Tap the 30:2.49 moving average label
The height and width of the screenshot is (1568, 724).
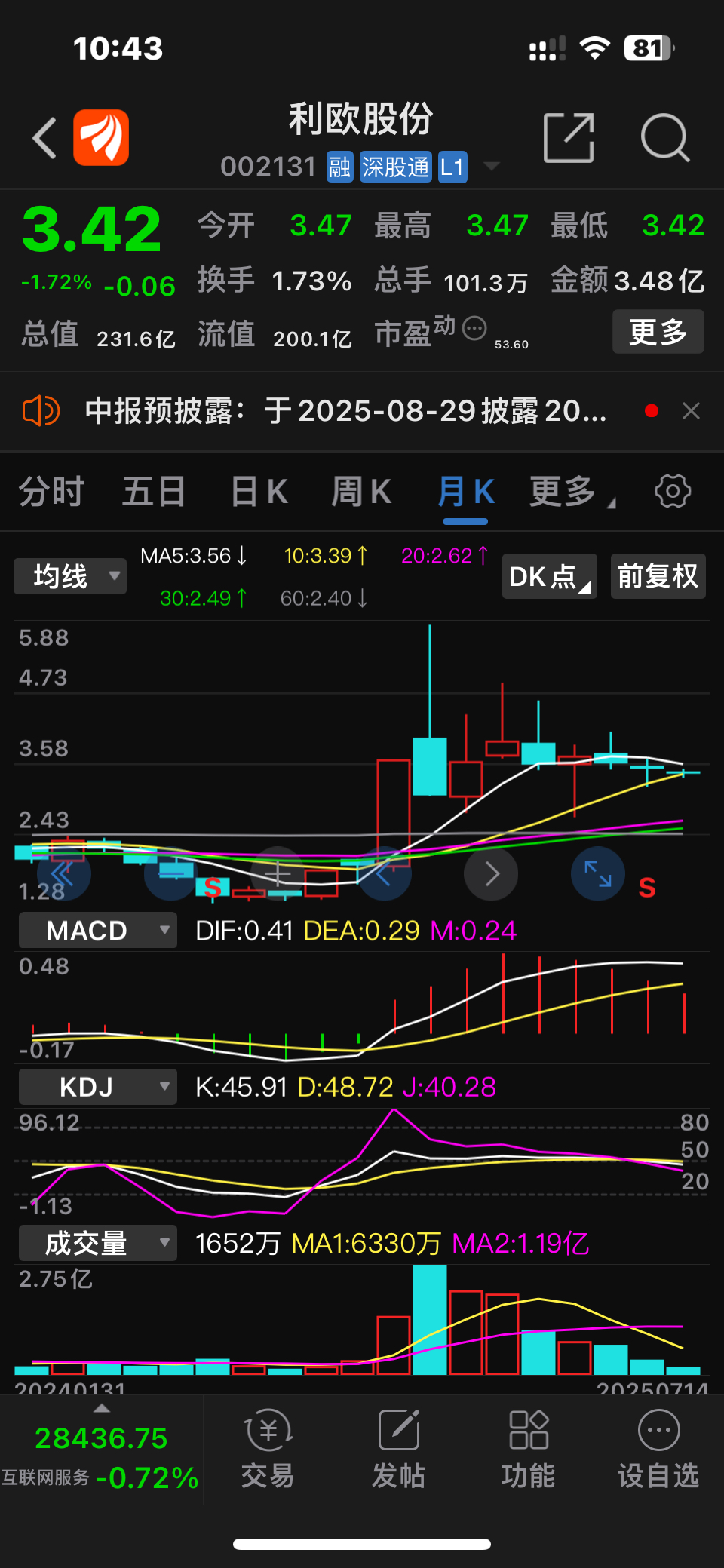pyautogui.click(x=204, y=598)
